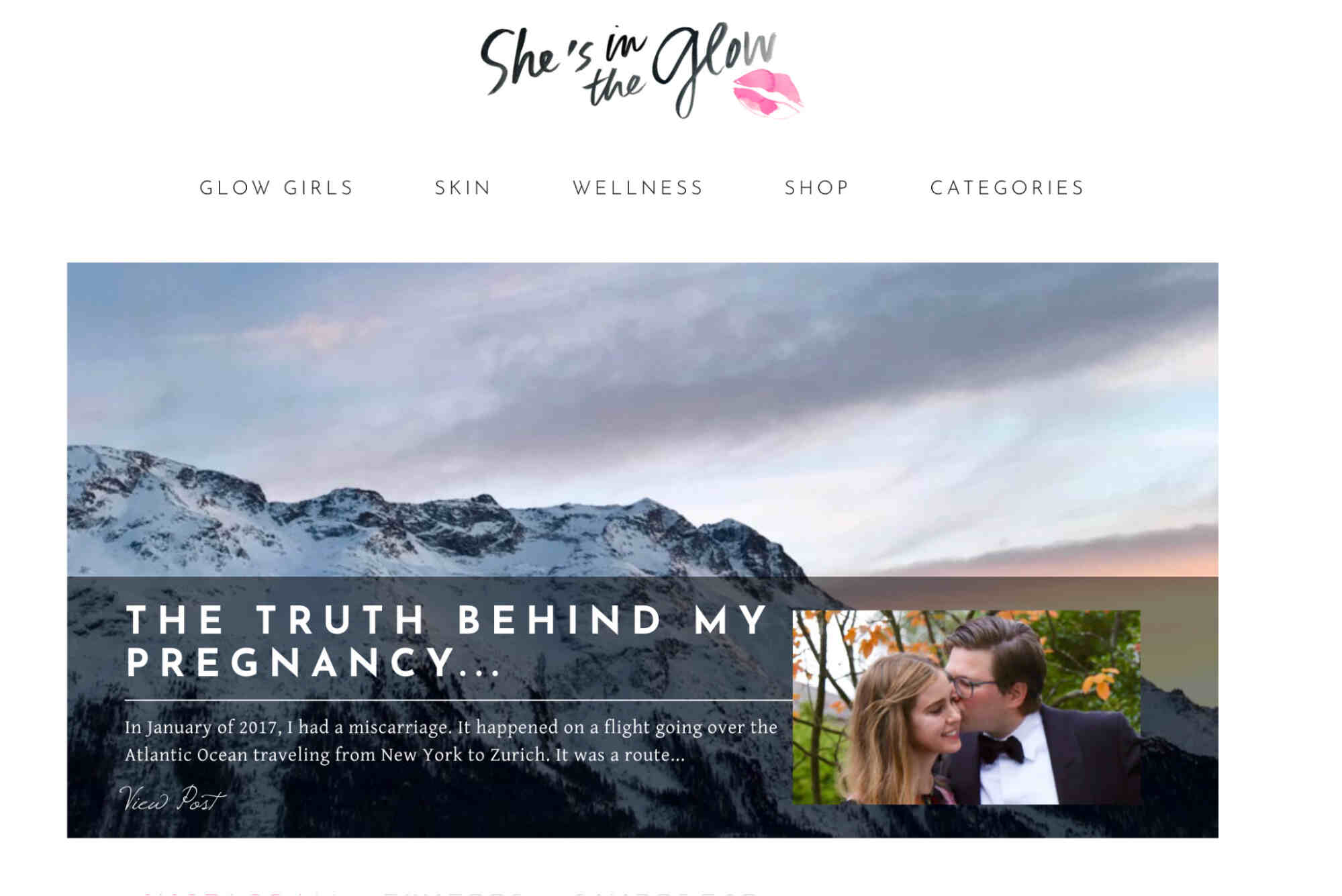Screen dimensions: 1342x896
Task: Click the man's bow tie in the photo
Action: pos(1000,748)
